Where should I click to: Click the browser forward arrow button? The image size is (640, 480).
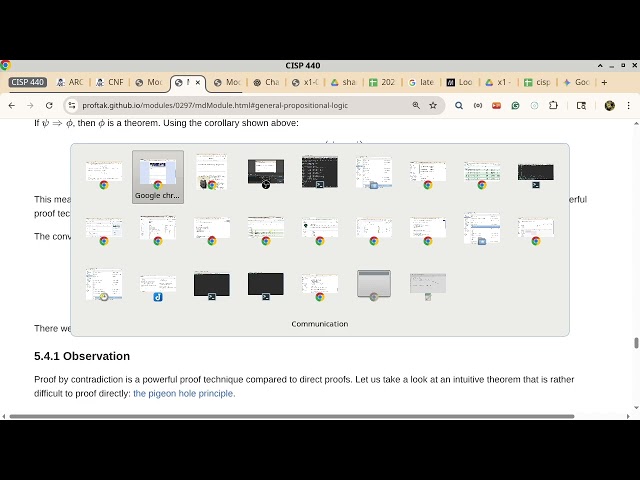30,105
